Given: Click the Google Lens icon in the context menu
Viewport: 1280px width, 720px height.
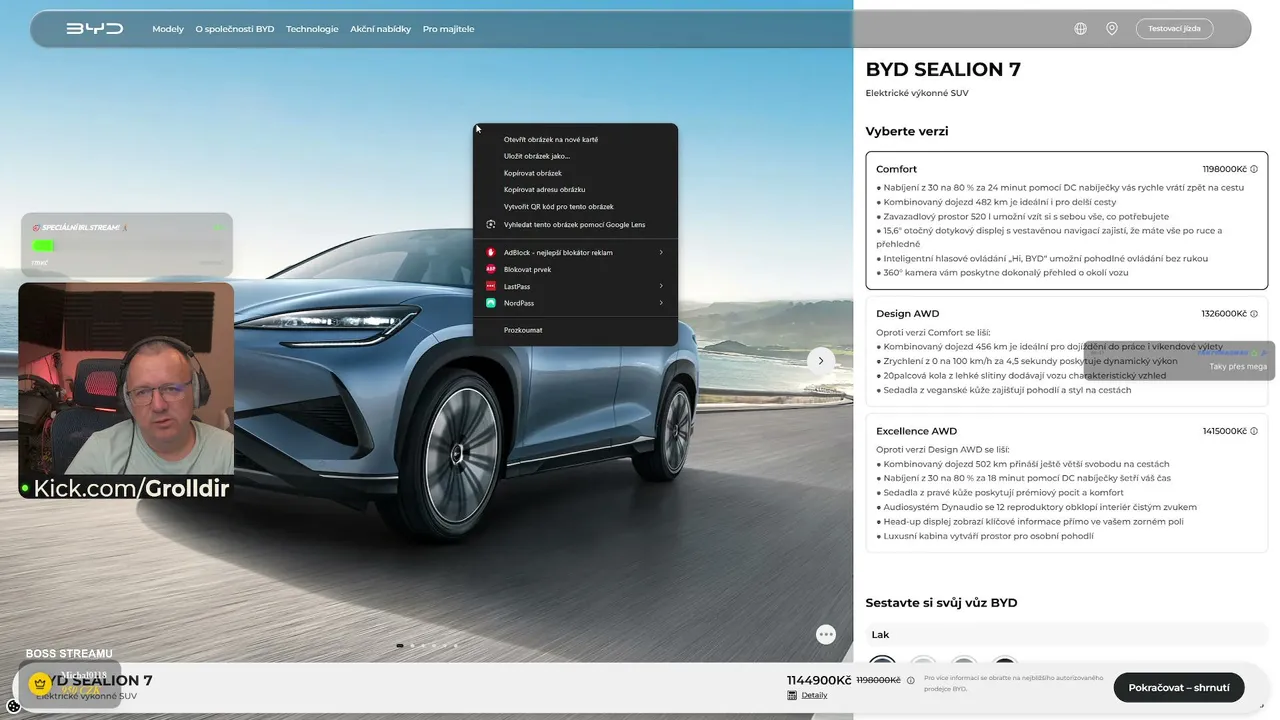Looking at the screenshot, I should point(491,224).
